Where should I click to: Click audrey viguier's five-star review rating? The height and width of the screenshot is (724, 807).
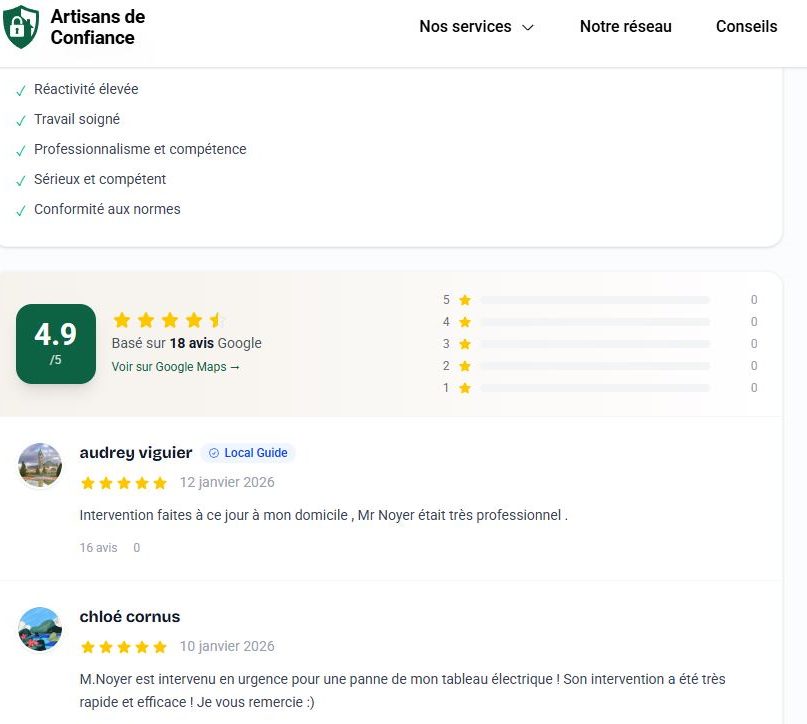pyautogui.click(x=124, y=483)
